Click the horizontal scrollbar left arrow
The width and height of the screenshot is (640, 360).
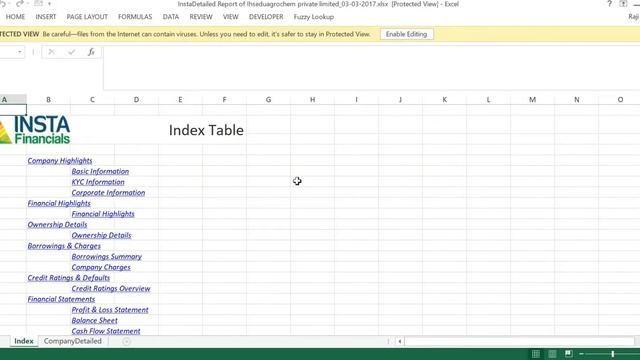tap(400, 341)
